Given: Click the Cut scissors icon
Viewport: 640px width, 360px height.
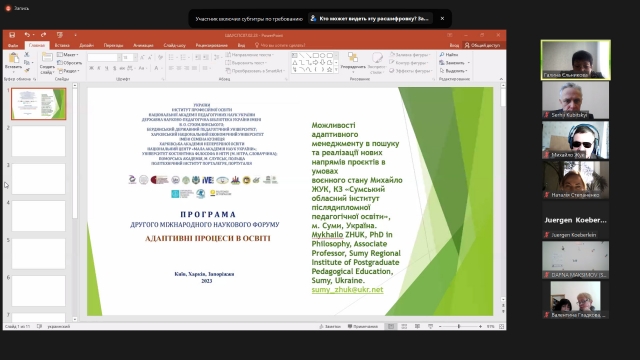Looking at the screenshot, I should [27, 54].
